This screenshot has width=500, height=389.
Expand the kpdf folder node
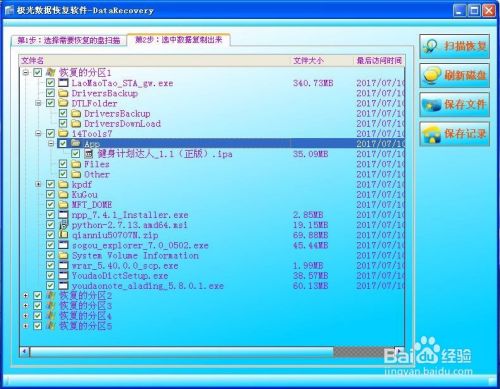(38, 184)
